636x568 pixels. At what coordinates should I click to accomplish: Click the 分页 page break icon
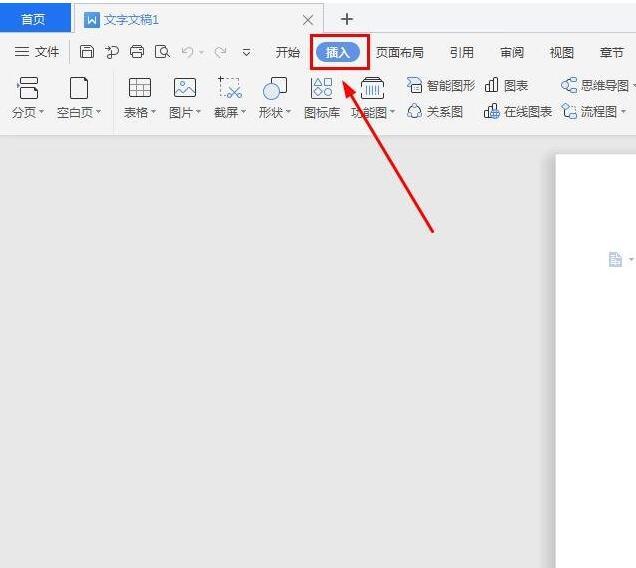[x=28, y=88]
